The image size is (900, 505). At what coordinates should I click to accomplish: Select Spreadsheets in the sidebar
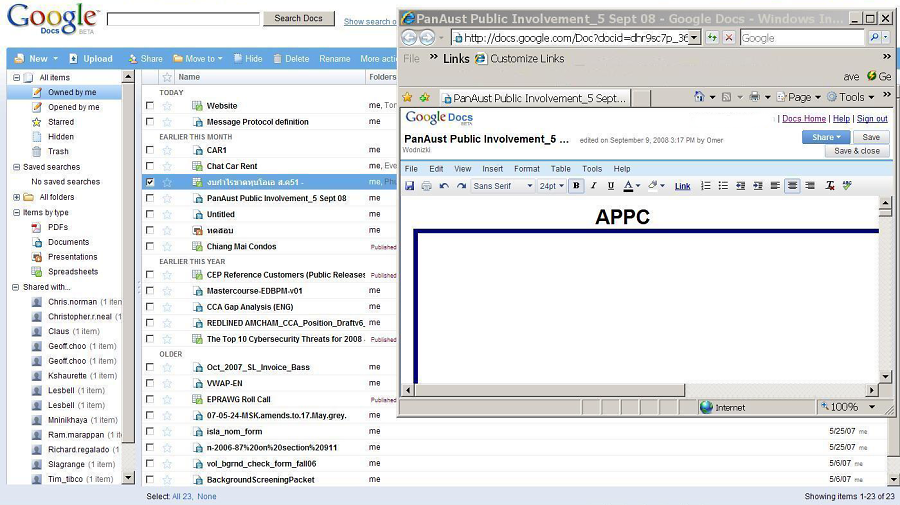tap(73, 271)
